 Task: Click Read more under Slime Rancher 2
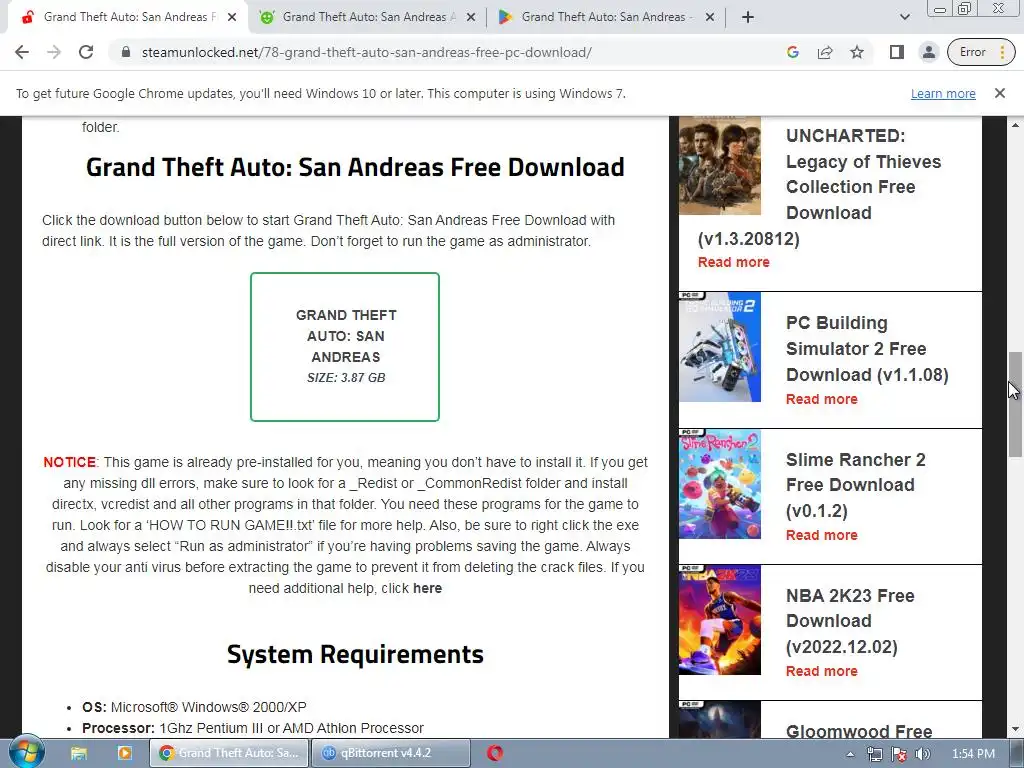click(822, 535)
